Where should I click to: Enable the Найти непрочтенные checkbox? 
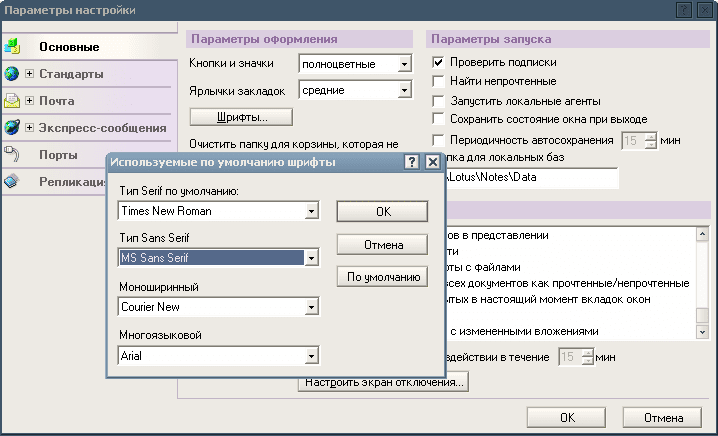pyautogui.click(x=438, y=82)
